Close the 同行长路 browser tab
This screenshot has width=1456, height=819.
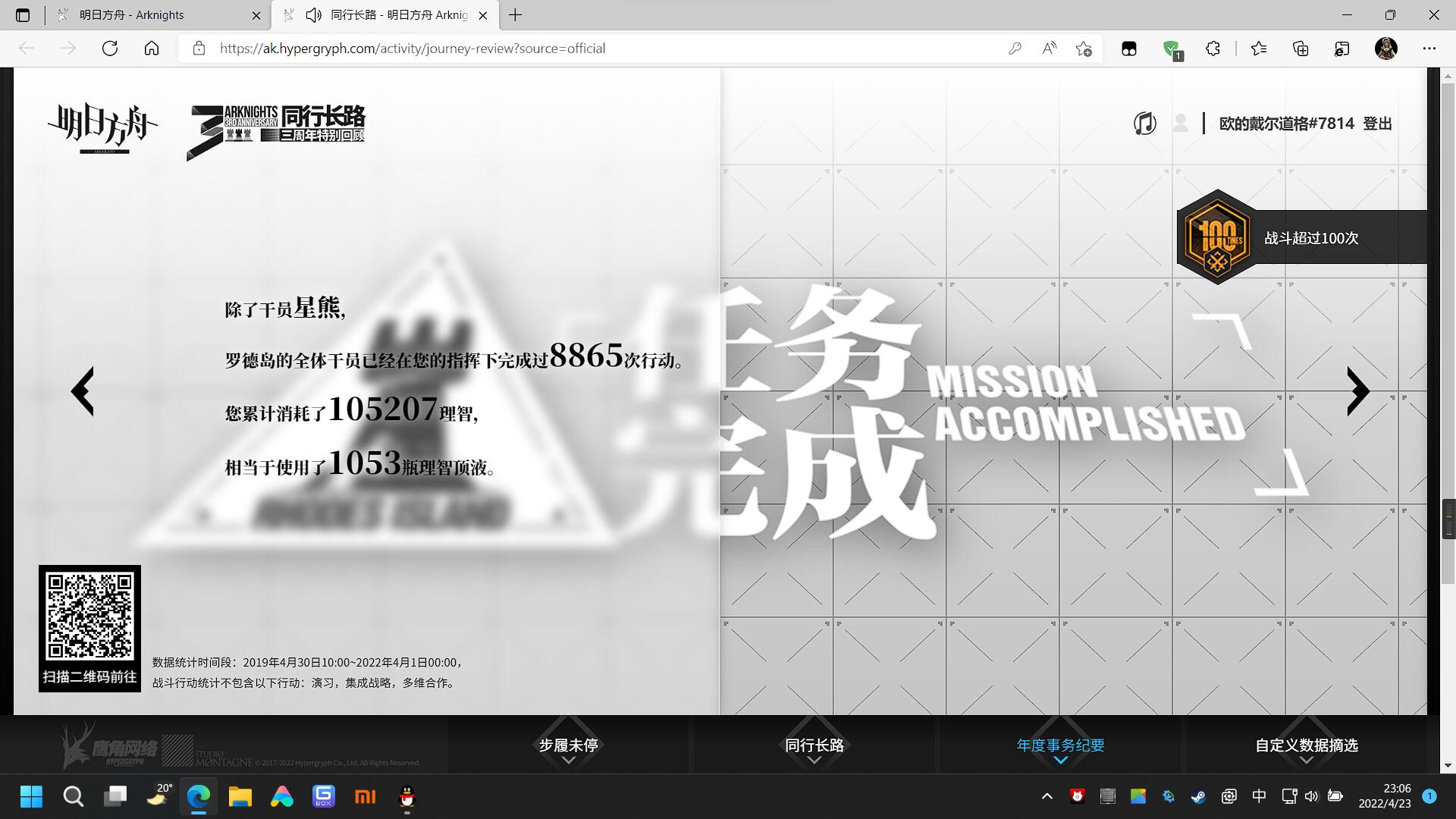[483, 15]
